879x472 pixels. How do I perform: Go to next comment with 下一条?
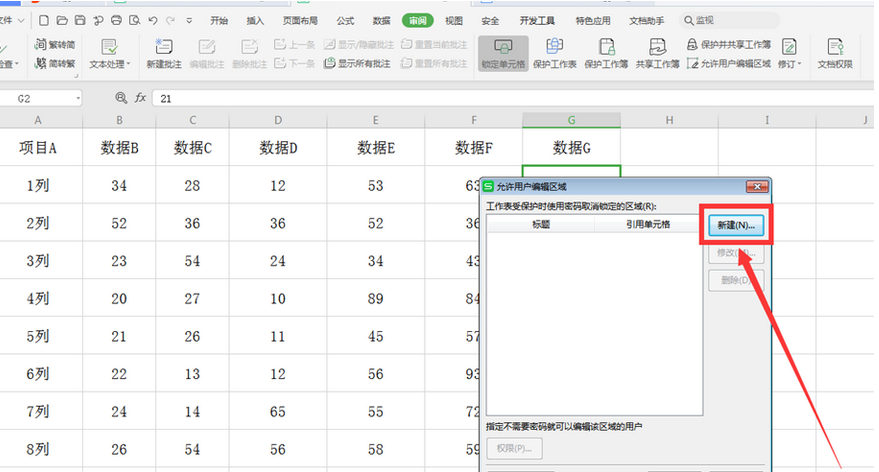pyautogui.click(x=294, y=63)
